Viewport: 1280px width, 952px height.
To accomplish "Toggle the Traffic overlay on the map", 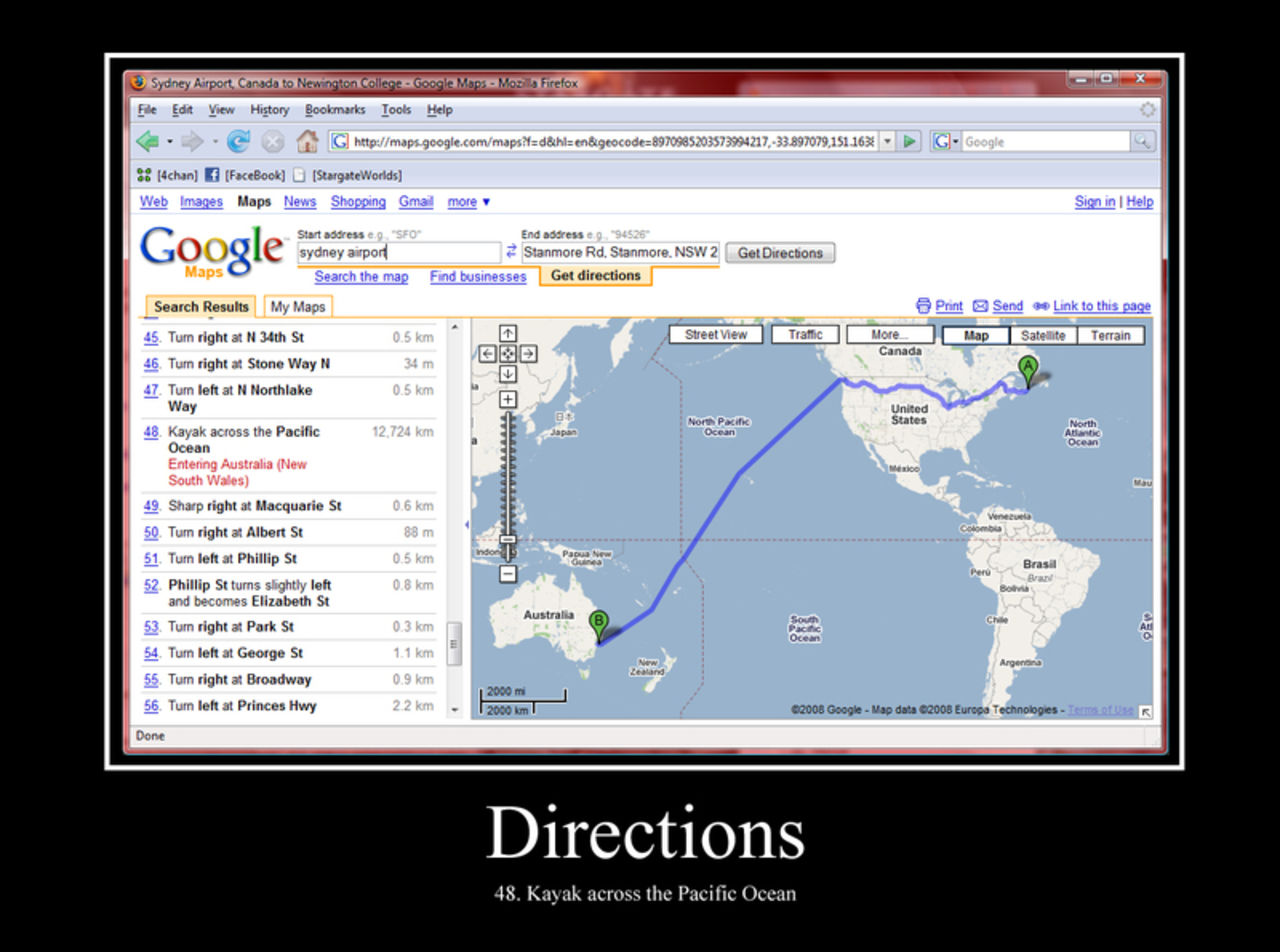I will click(x=805, y=334).
